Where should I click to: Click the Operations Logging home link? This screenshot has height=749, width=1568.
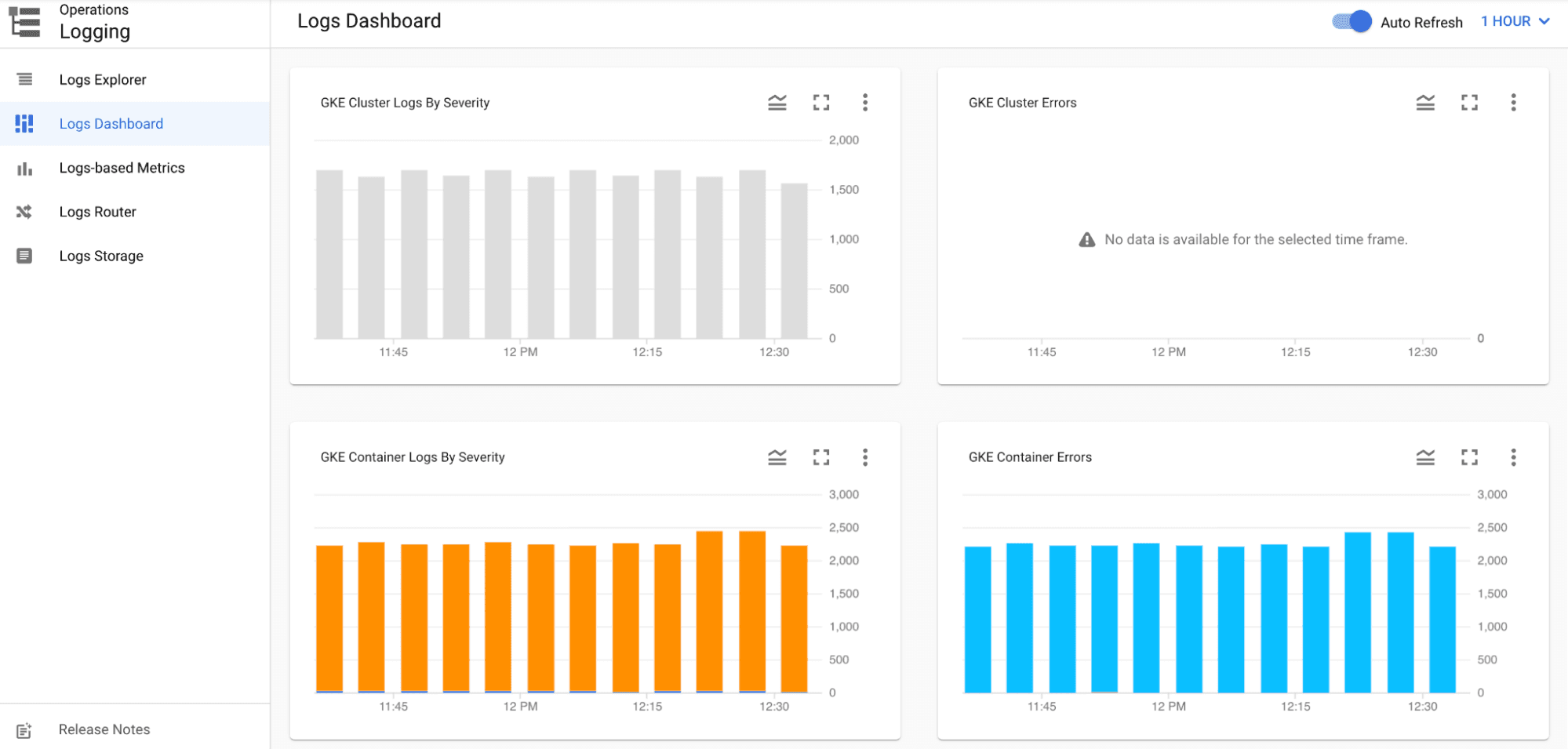click(94, 21)
